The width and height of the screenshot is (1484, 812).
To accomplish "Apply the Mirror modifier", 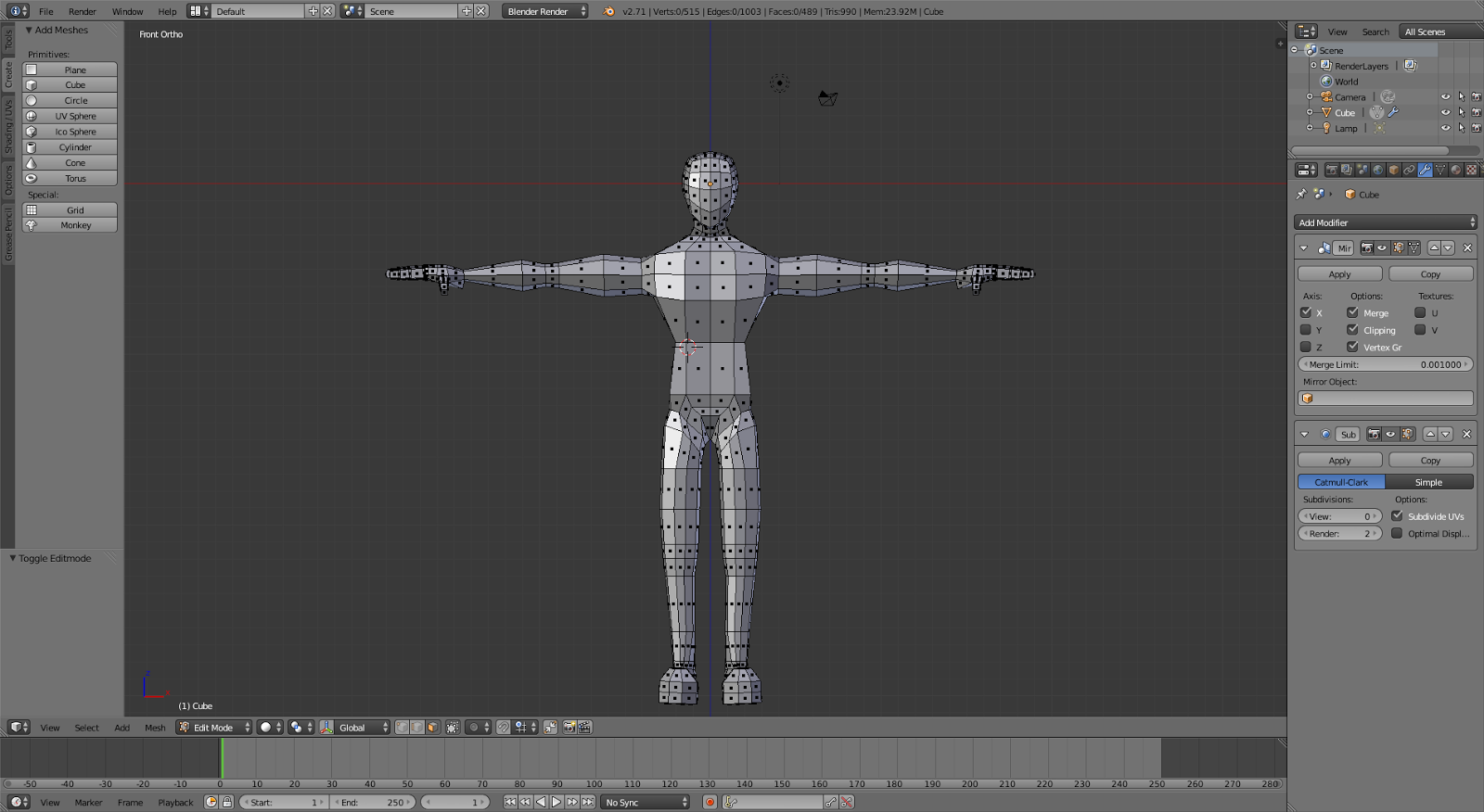I will [1339, 274].
